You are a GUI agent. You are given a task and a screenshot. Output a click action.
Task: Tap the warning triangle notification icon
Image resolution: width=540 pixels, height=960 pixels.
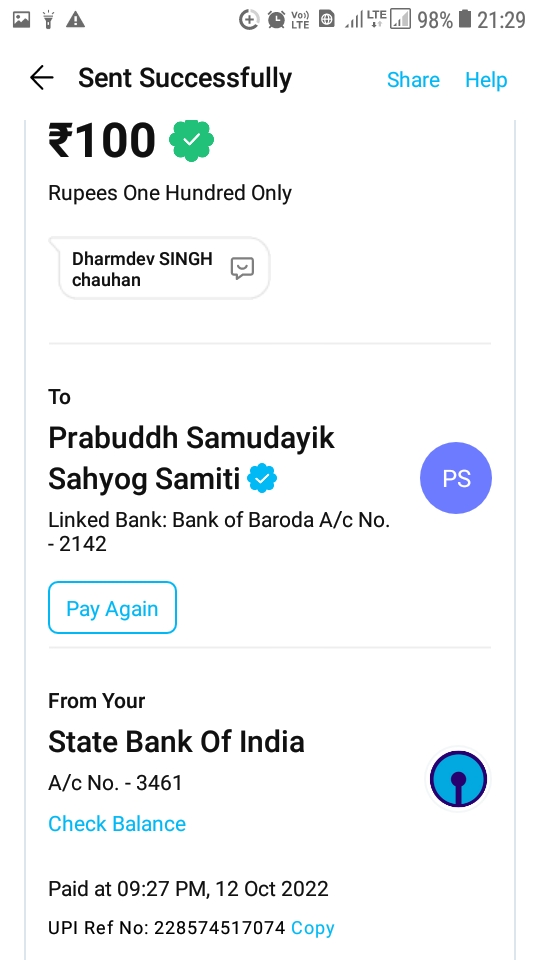[x=75, y=20]
